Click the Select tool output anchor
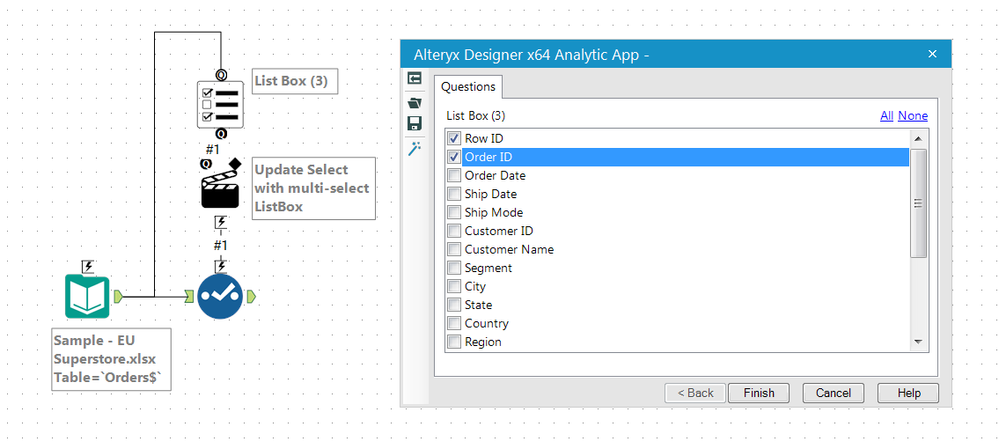Viewport: 999px width, 442px height. pyautogui.click(x=251, y=296)
